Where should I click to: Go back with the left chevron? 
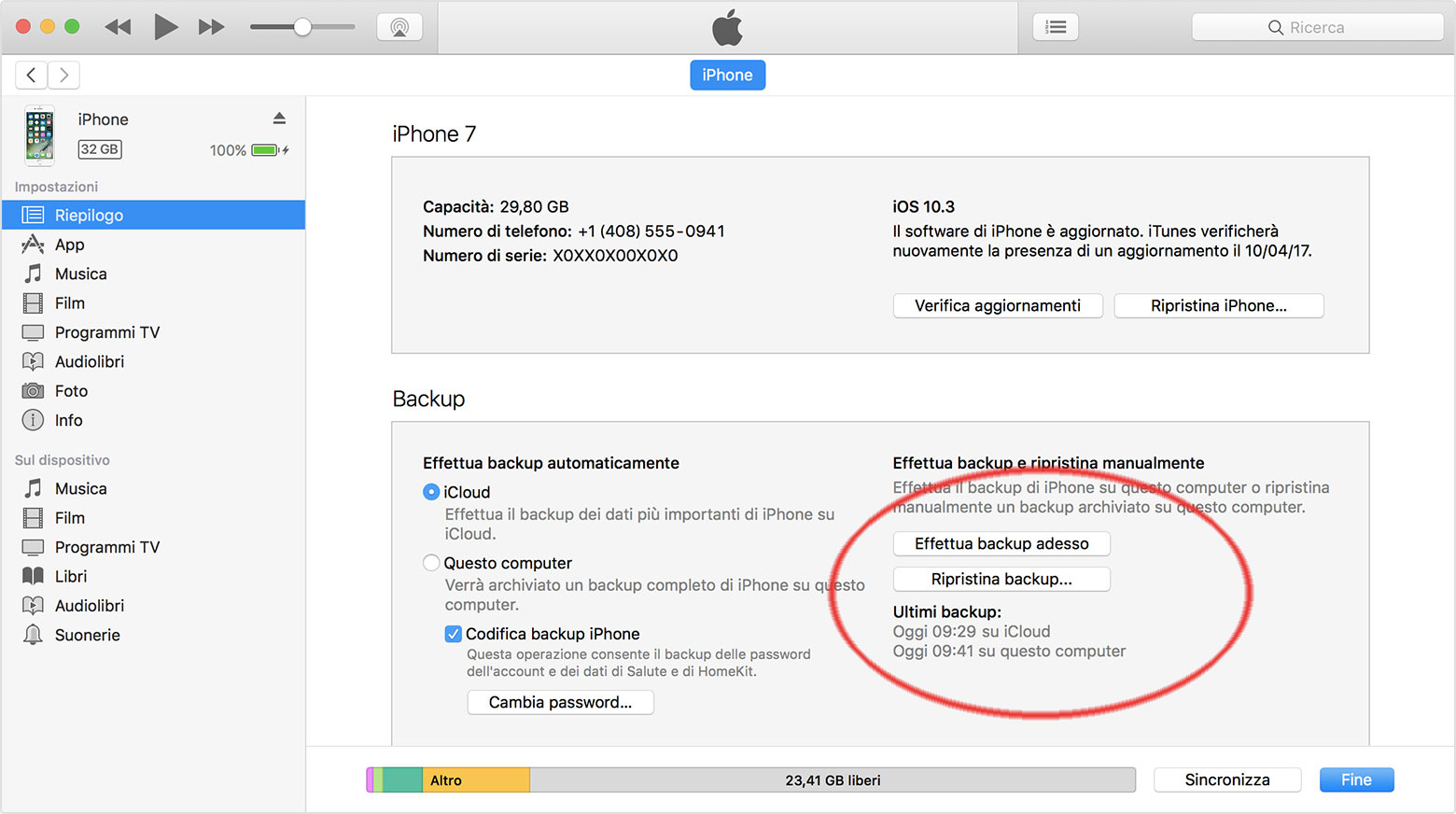tap(32, 75)
